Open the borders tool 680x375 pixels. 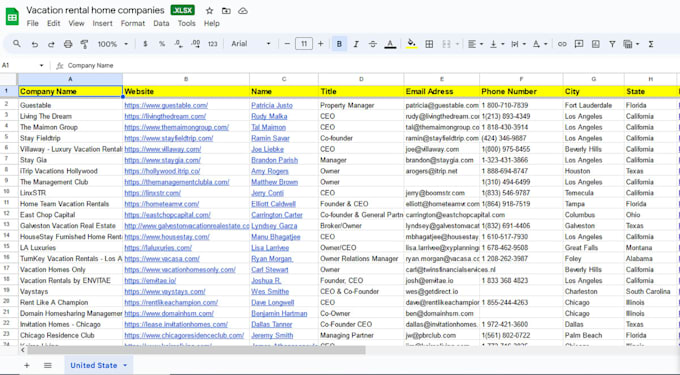[x=429, y=44]
